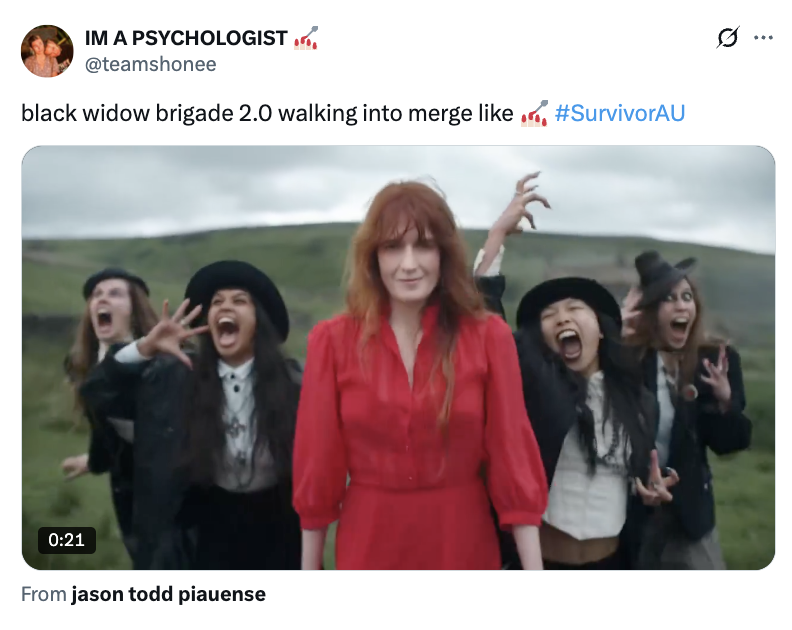
Task: Select the tweet text about black widow brigade
Action: click(267, 113)
